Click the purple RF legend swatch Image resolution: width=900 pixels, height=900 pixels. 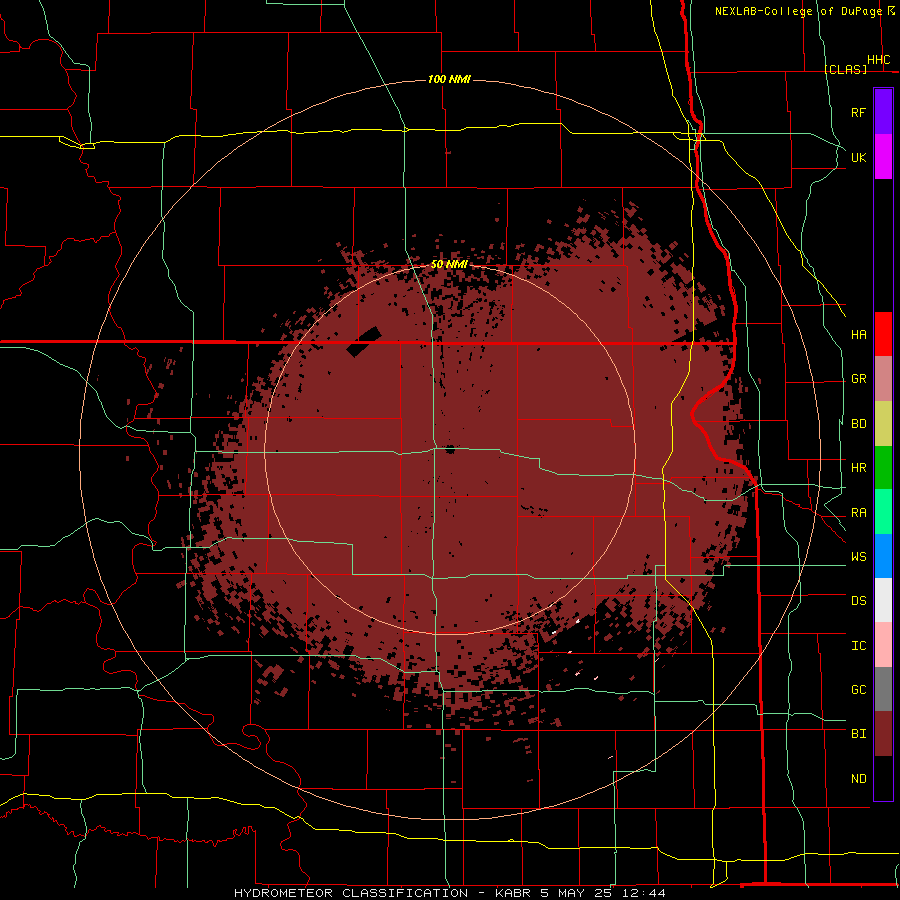(883, 112)
